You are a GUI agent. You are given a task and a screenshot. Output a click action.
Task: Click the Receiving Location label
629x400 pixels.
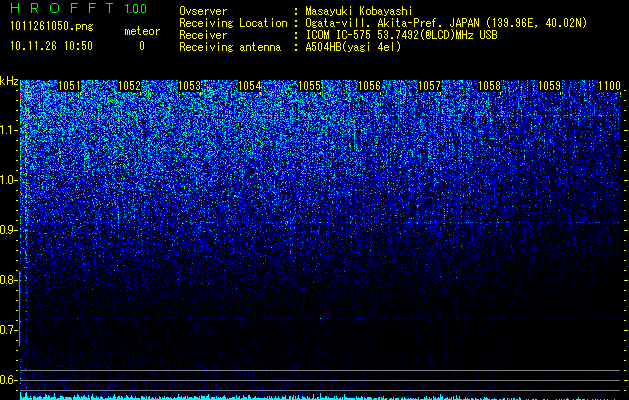[233, 23]
